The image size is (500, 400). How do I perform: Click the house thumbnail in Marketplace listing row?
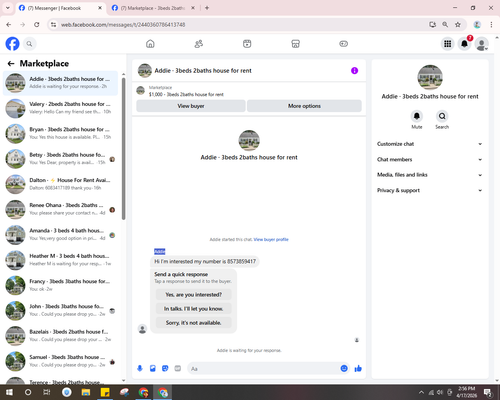141,90
